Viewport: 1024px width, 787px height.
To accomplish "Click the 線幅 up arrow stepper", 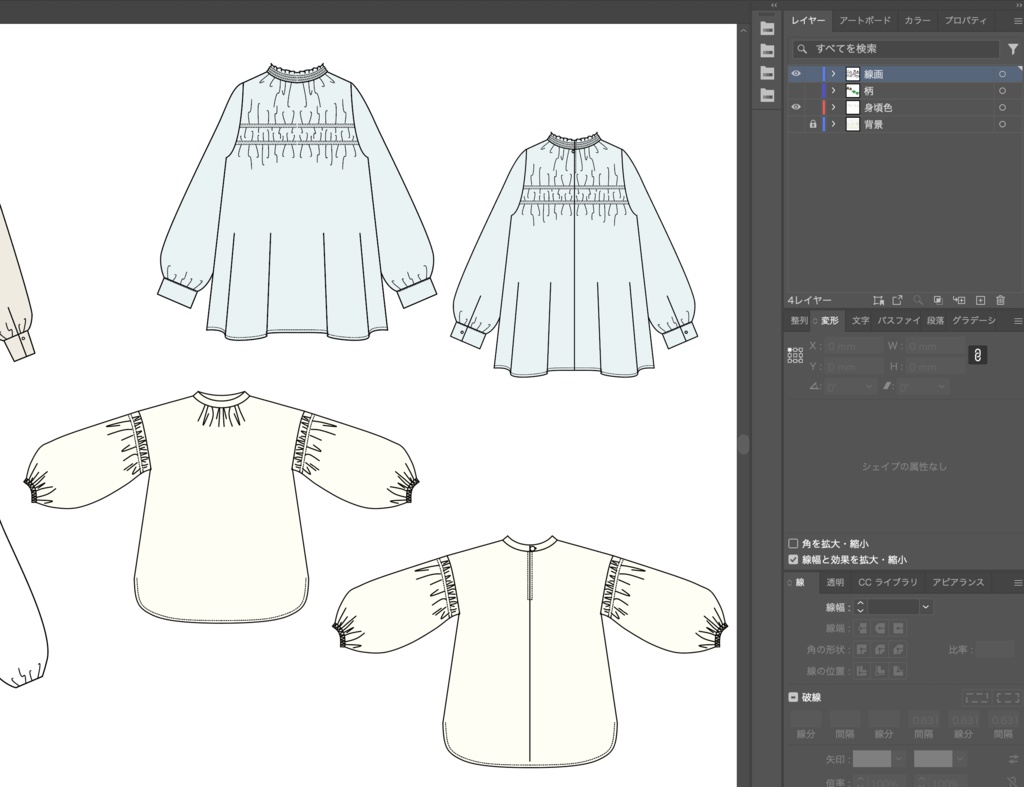I will pyautogui.click(x=861, y=603).
